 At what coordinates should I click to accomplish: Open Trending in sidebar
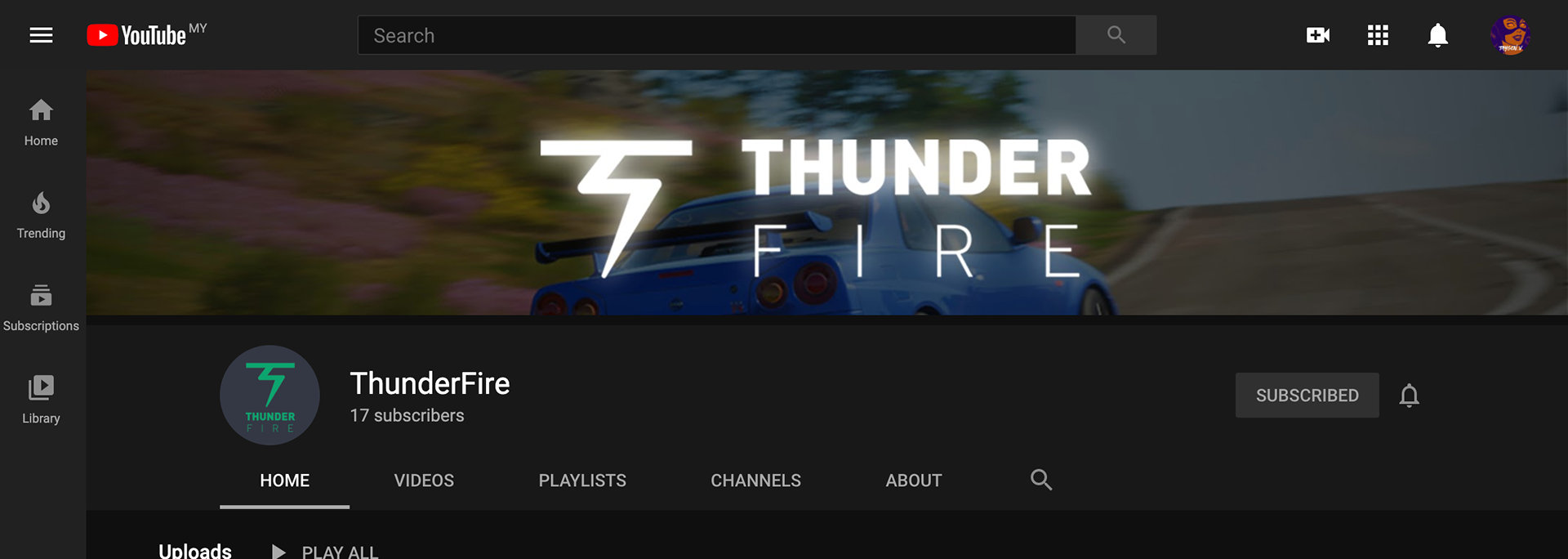tap(41, 215)
